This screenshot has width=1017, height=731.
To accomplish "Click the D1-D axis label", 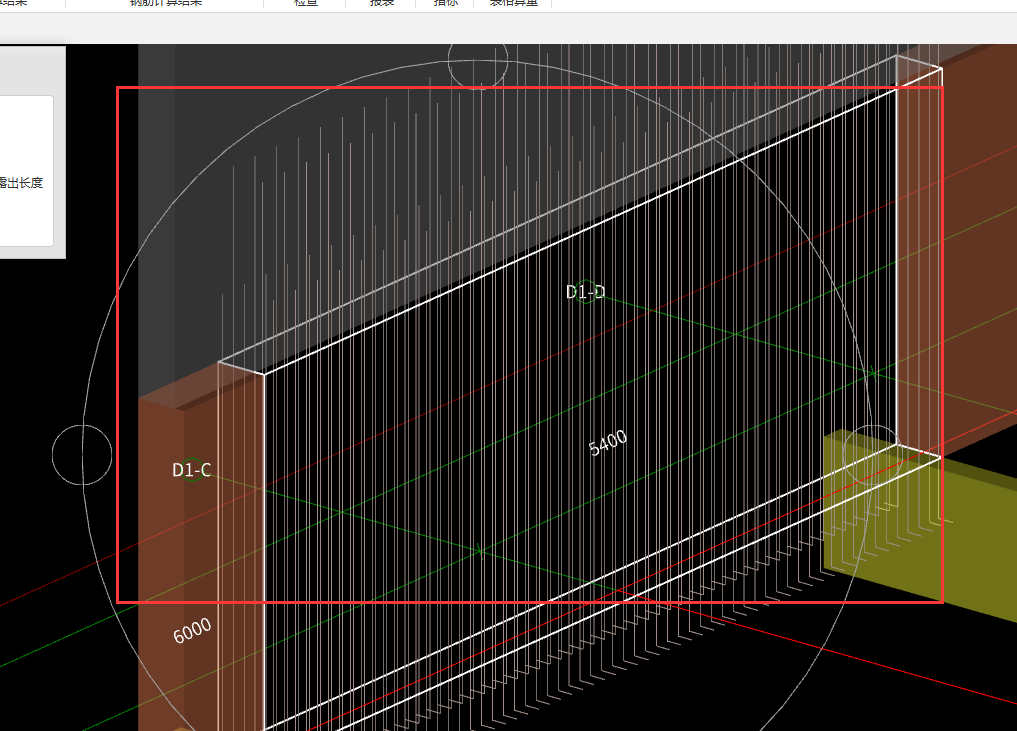I will tap(585, 292).
